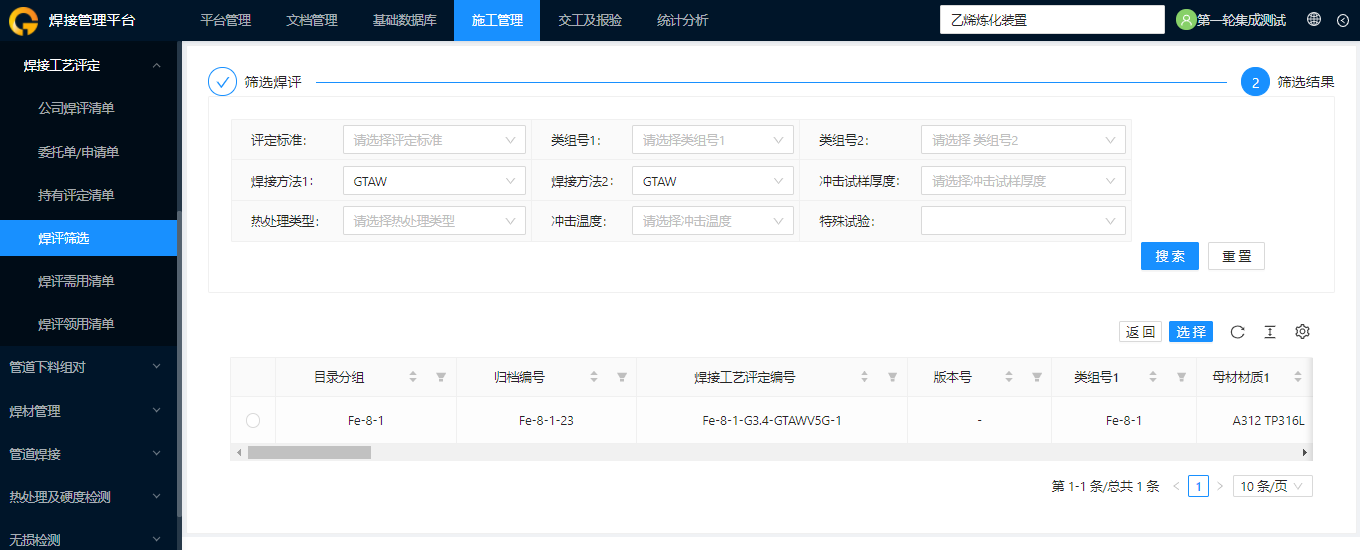1360x550 pixels.
Task: Select 焊评筛选 in the sidebar
Action: (x=88, y=238)
